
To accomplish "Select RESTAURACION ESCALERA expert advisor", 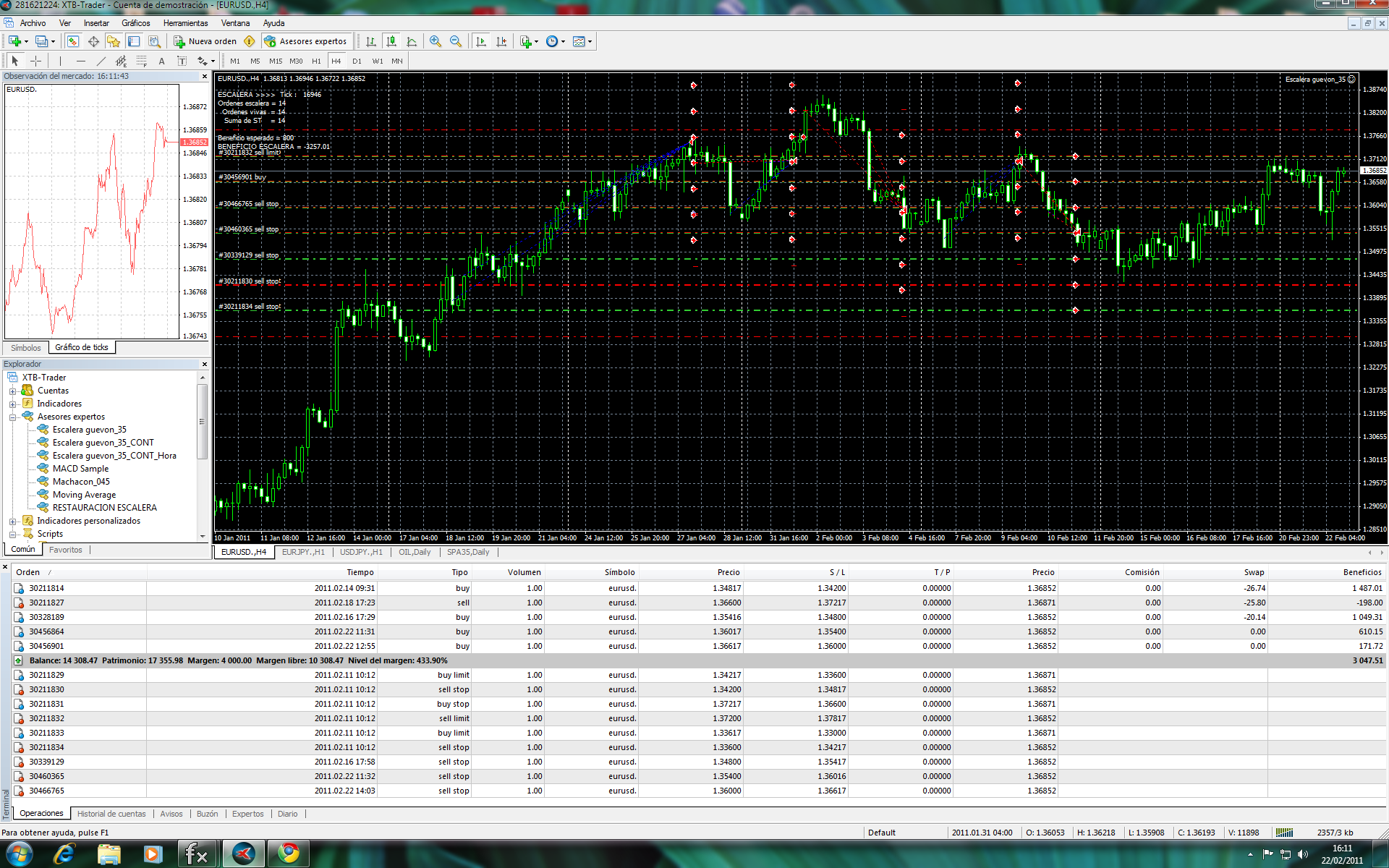I will pyautogui.click(x=104, y=508).
